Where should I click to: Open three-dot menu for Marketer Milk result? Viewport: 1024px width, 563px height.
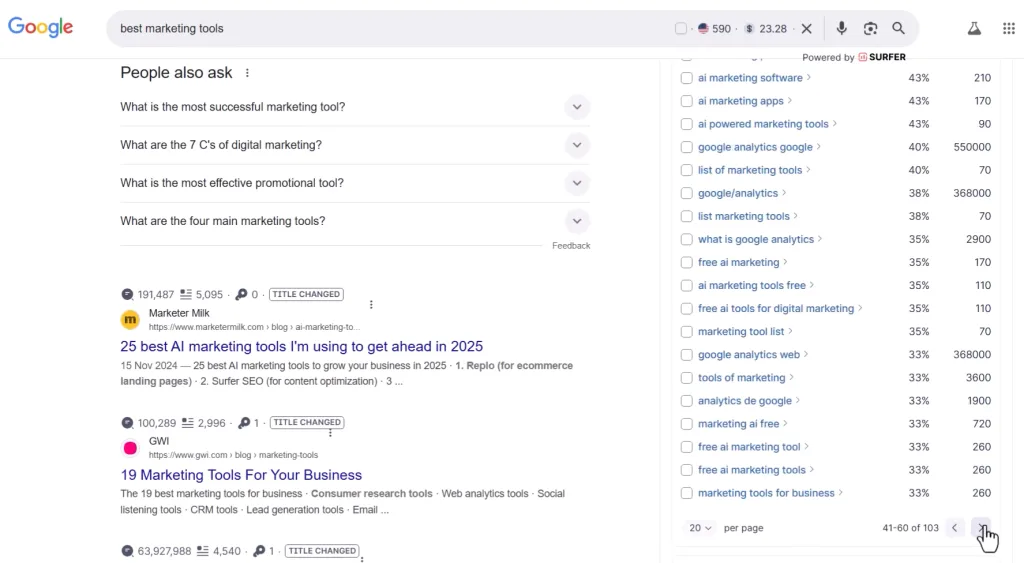pos(371,304)
